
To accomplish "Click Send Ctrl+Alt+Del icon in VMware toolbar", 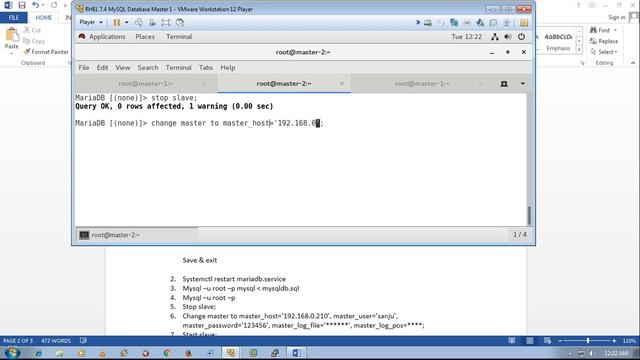I will click(x=139, y=22).
